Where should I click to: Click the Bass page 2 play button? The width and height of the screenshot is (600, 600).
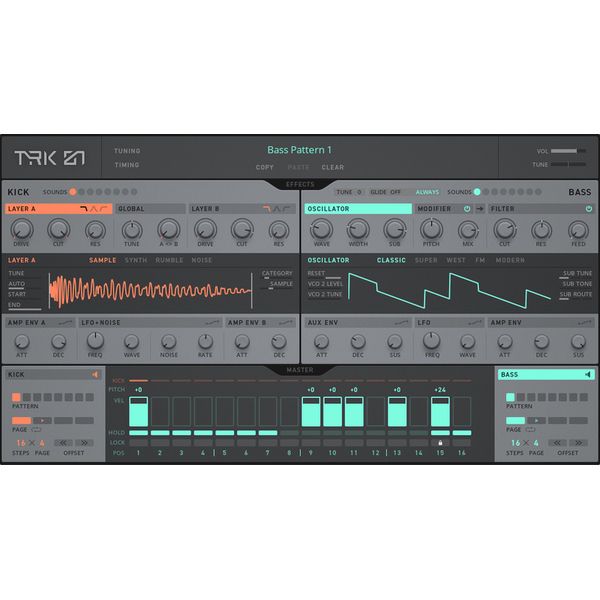point(536,421)
